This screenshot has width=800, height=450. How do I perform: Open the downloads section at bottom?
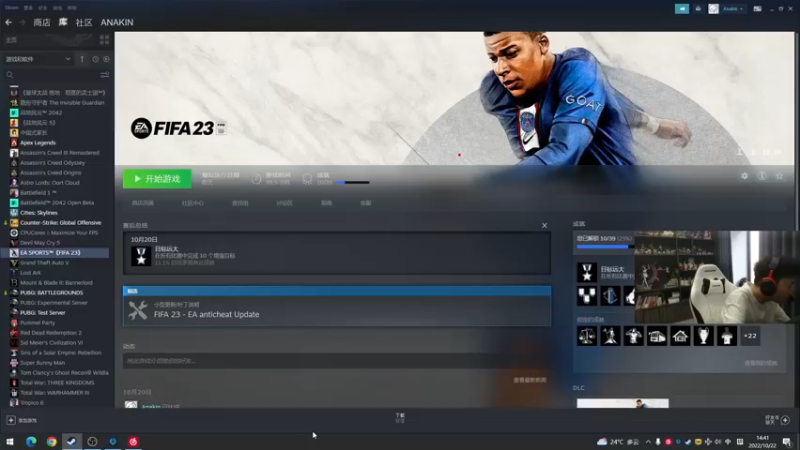tap(400, 418)
